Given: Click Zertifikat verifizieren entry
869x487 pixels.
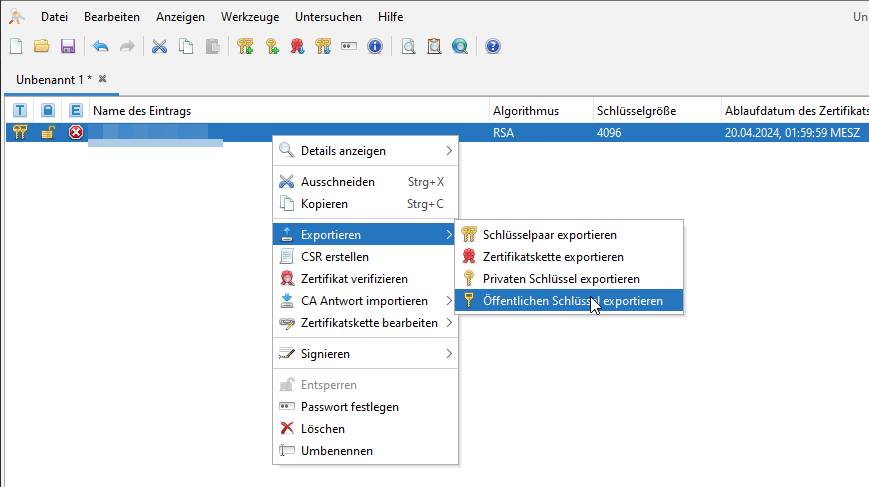Looking at the screenshot, I should click(x=354, y=279).
